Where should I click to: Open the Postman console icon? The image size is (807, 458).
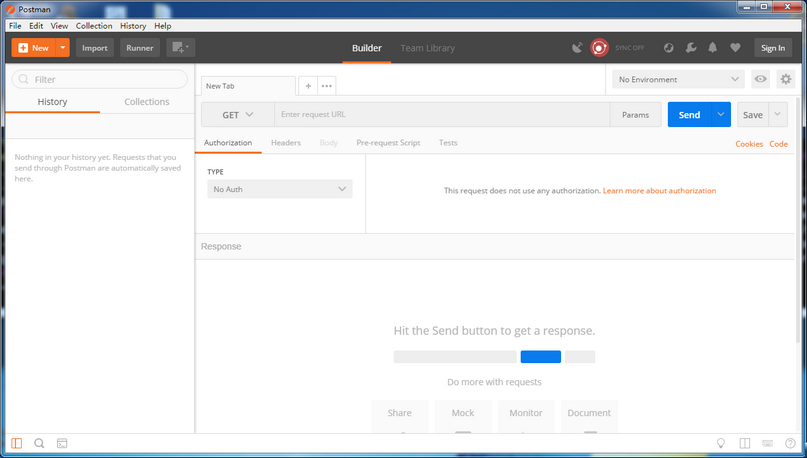click(x=62, y=443)
